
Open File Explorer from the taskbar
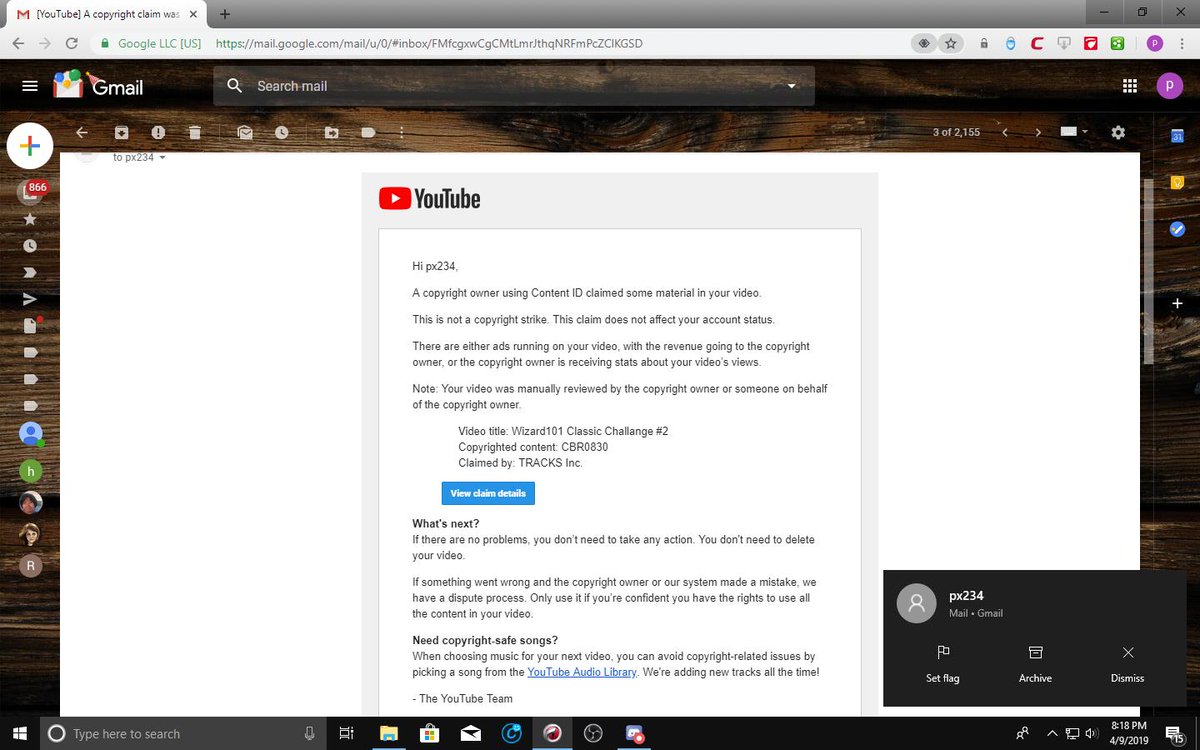[x=388, y=733]
